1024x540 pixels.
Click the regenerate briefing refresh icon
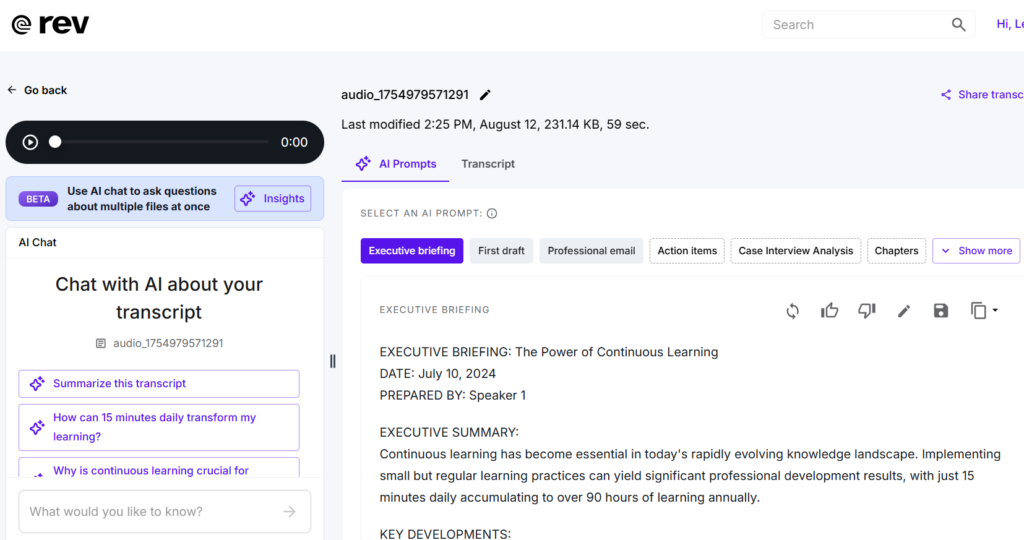click(792, 311)
